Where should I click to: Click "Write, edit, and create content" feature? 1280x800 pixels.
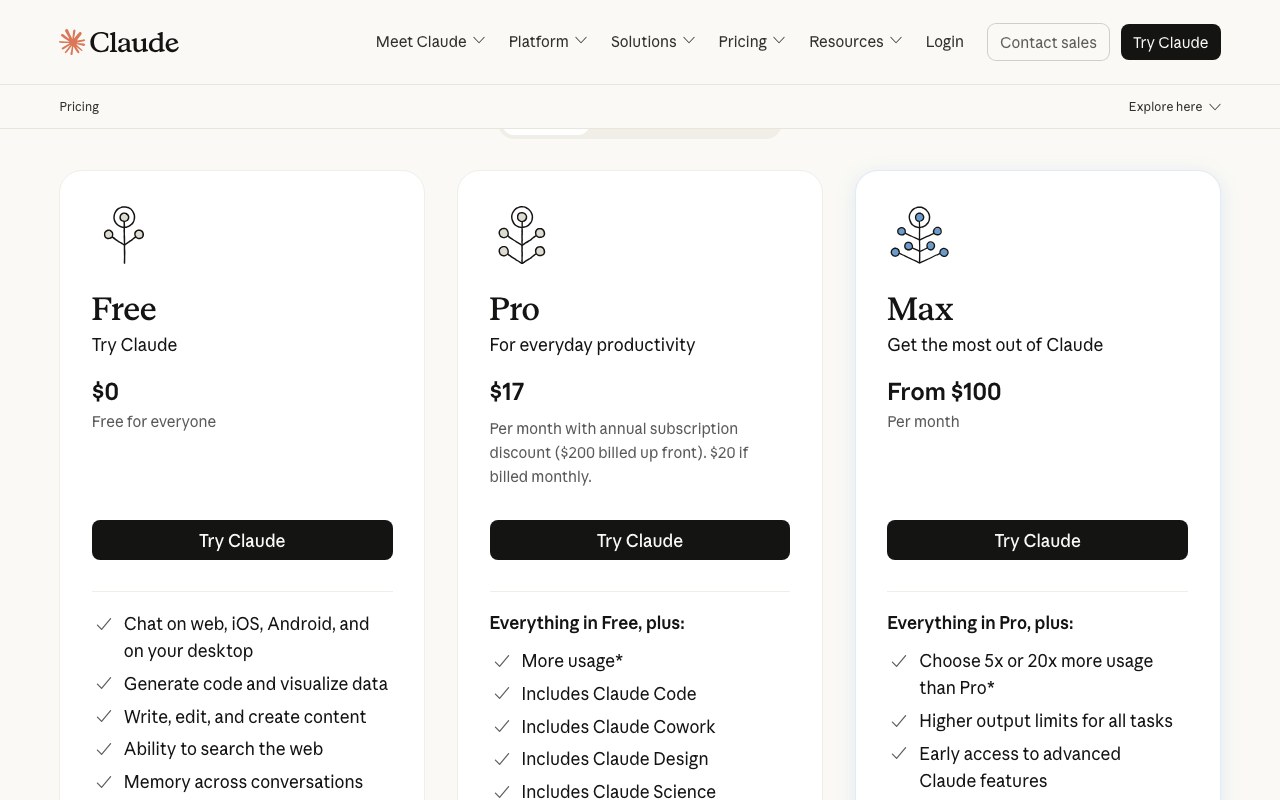[x=245, y=717]
